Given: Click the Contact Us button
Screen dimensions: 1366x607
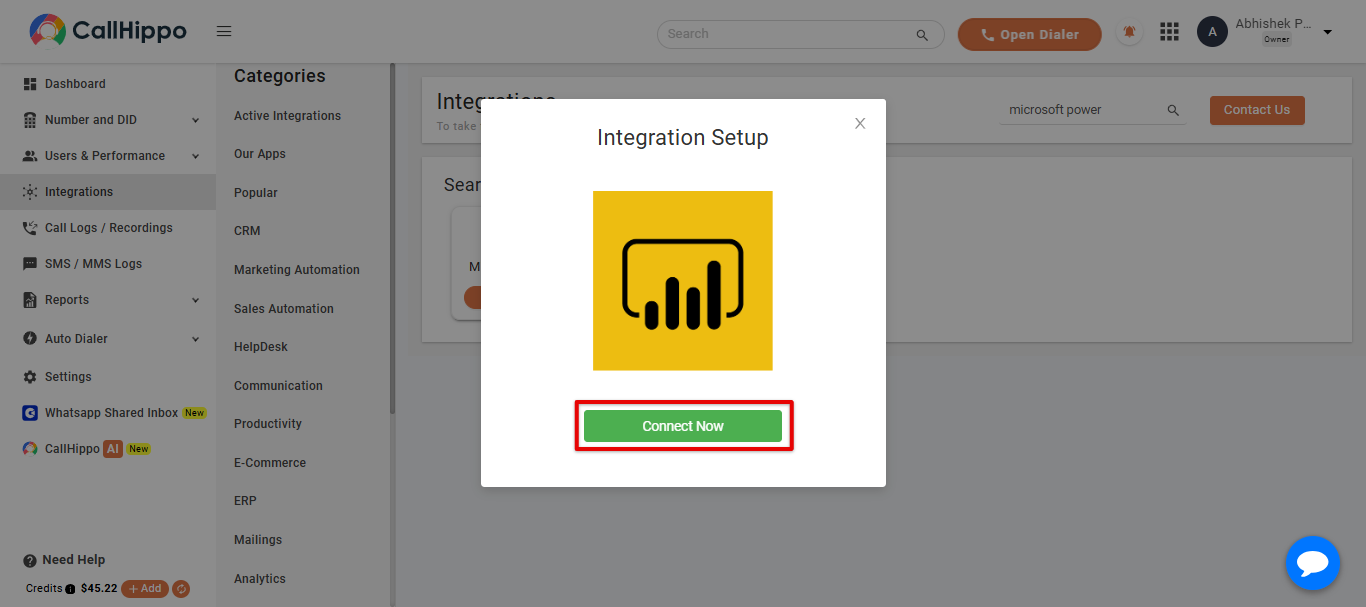Looking at the screenshot, I should tap(1257, 110).
